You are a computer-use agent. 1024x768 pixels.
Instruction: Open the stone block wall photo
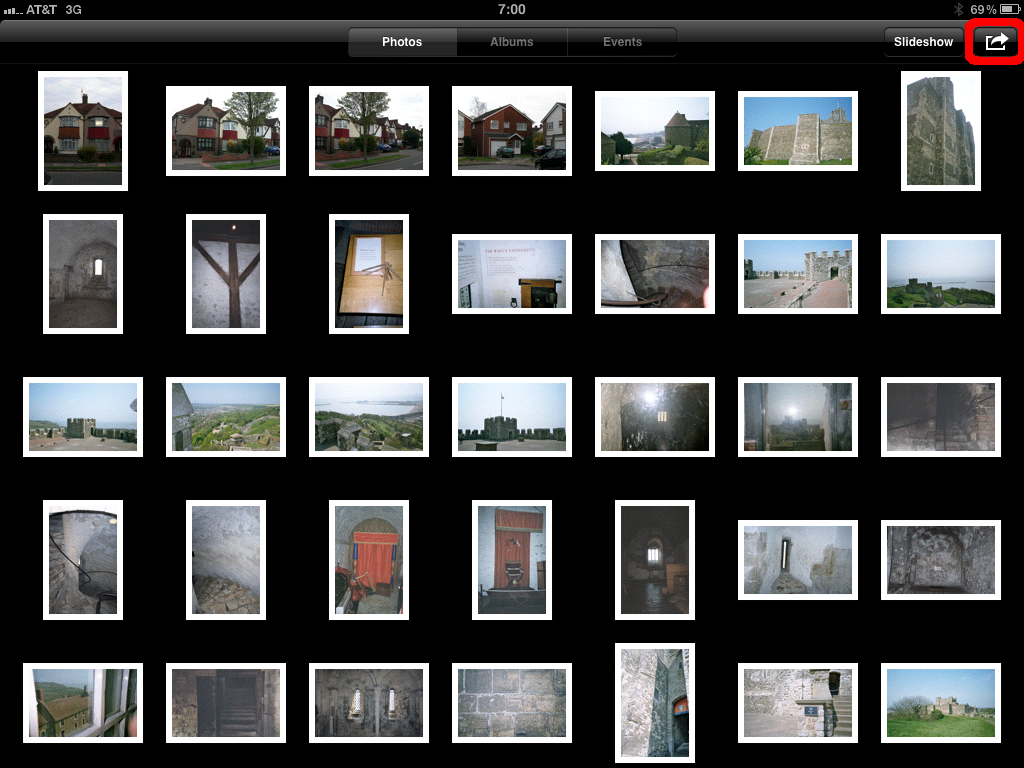pos(511,703)
